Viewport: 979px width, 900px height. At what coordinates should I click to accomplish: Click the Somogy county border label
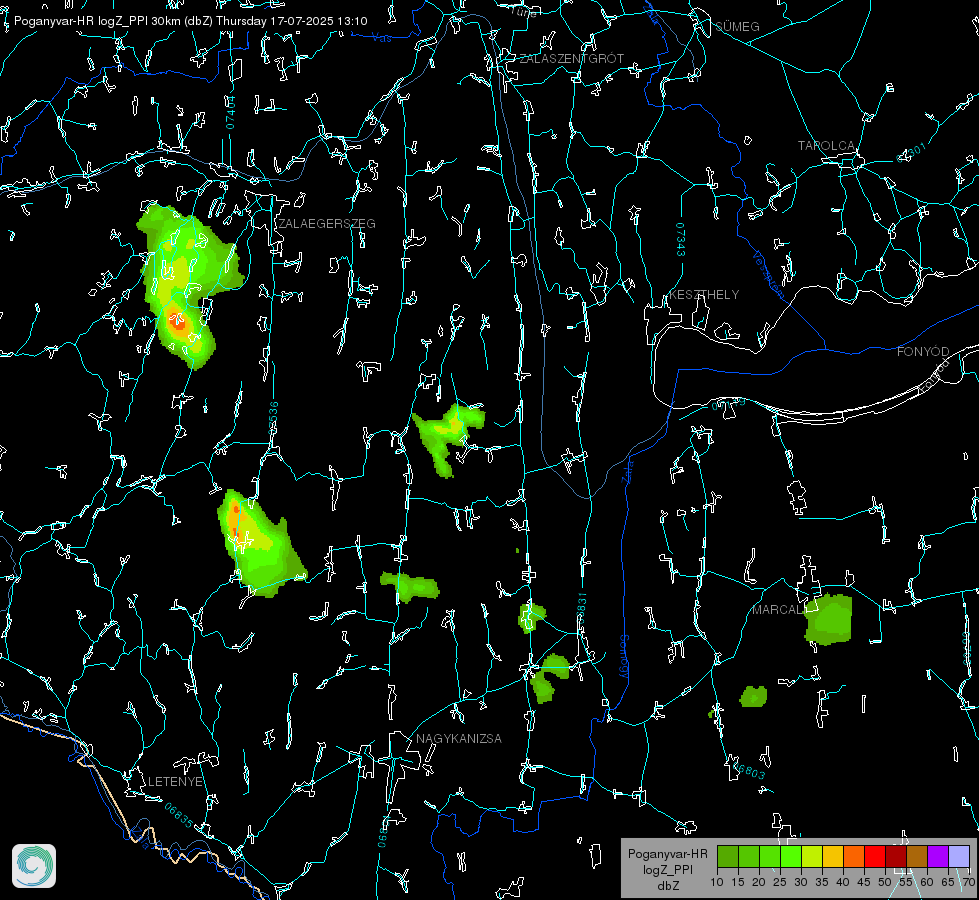click(624, 657)
